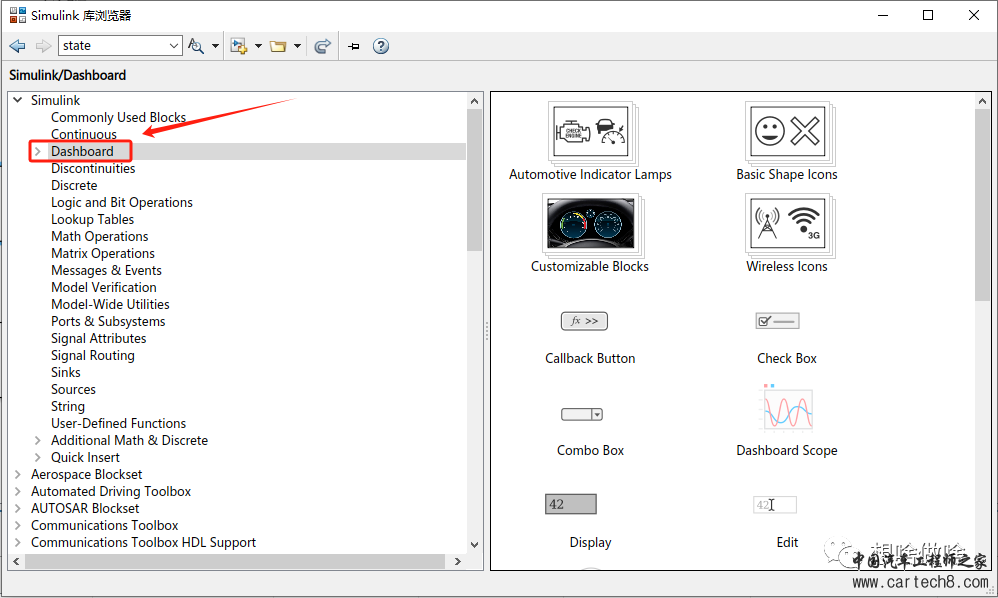The width and height of the screenshot is (998, 598).
Task: Select Model-Wide Utilities library
Action: click(110, 304)
